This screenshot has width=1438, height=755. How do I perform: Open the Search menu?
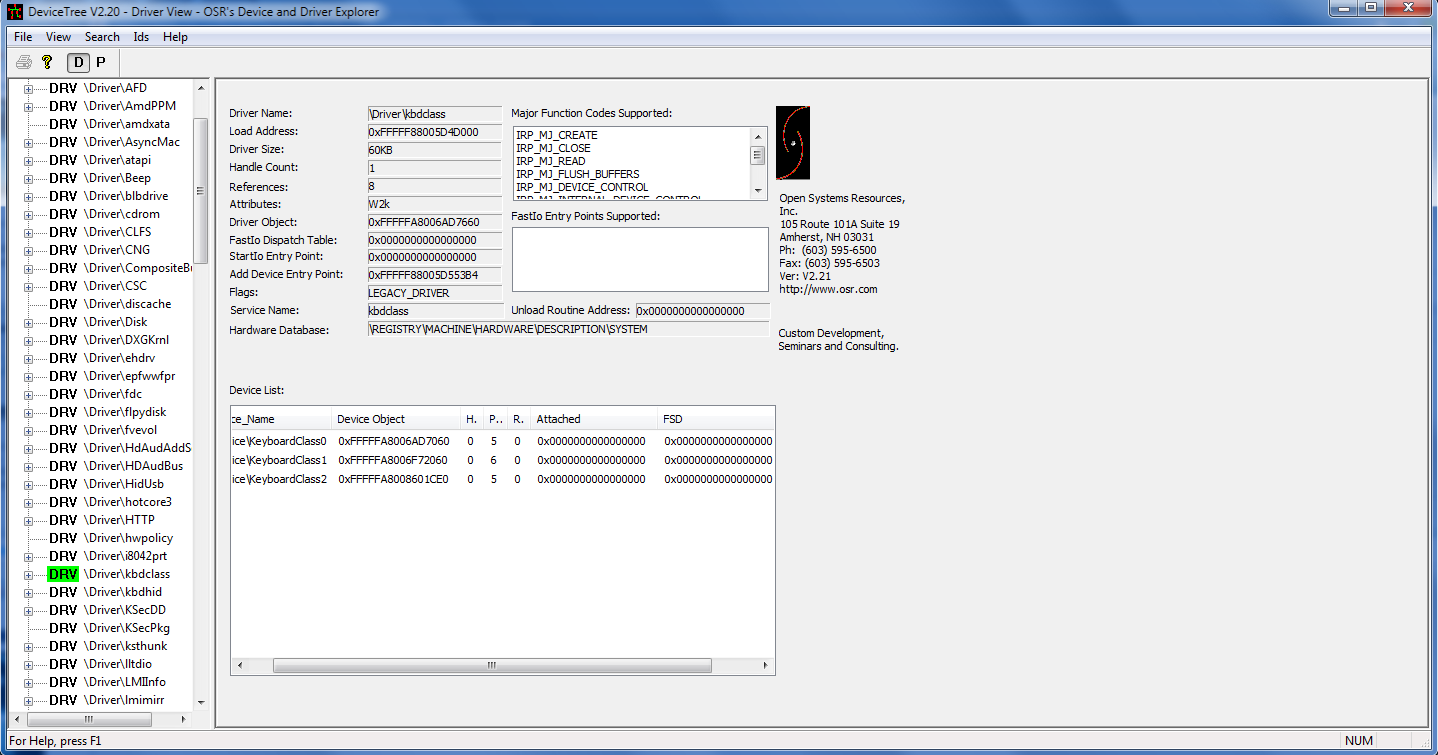[x=102, y=37]
